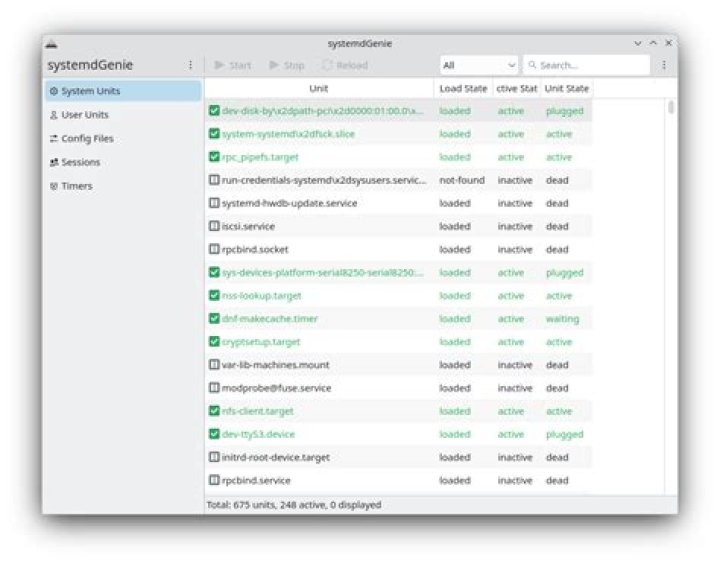The image size is (720, 564).
Task: Sort by the Unit column header
Action: point(319,89)
